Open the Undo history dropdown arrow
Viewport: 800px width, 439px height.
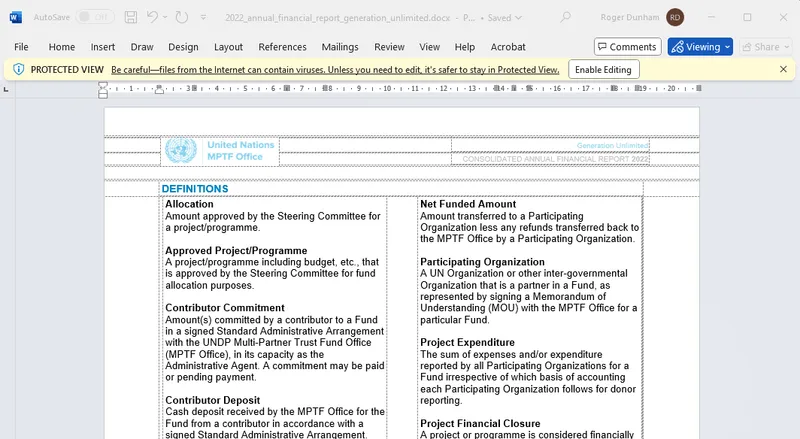click(165, 17)
